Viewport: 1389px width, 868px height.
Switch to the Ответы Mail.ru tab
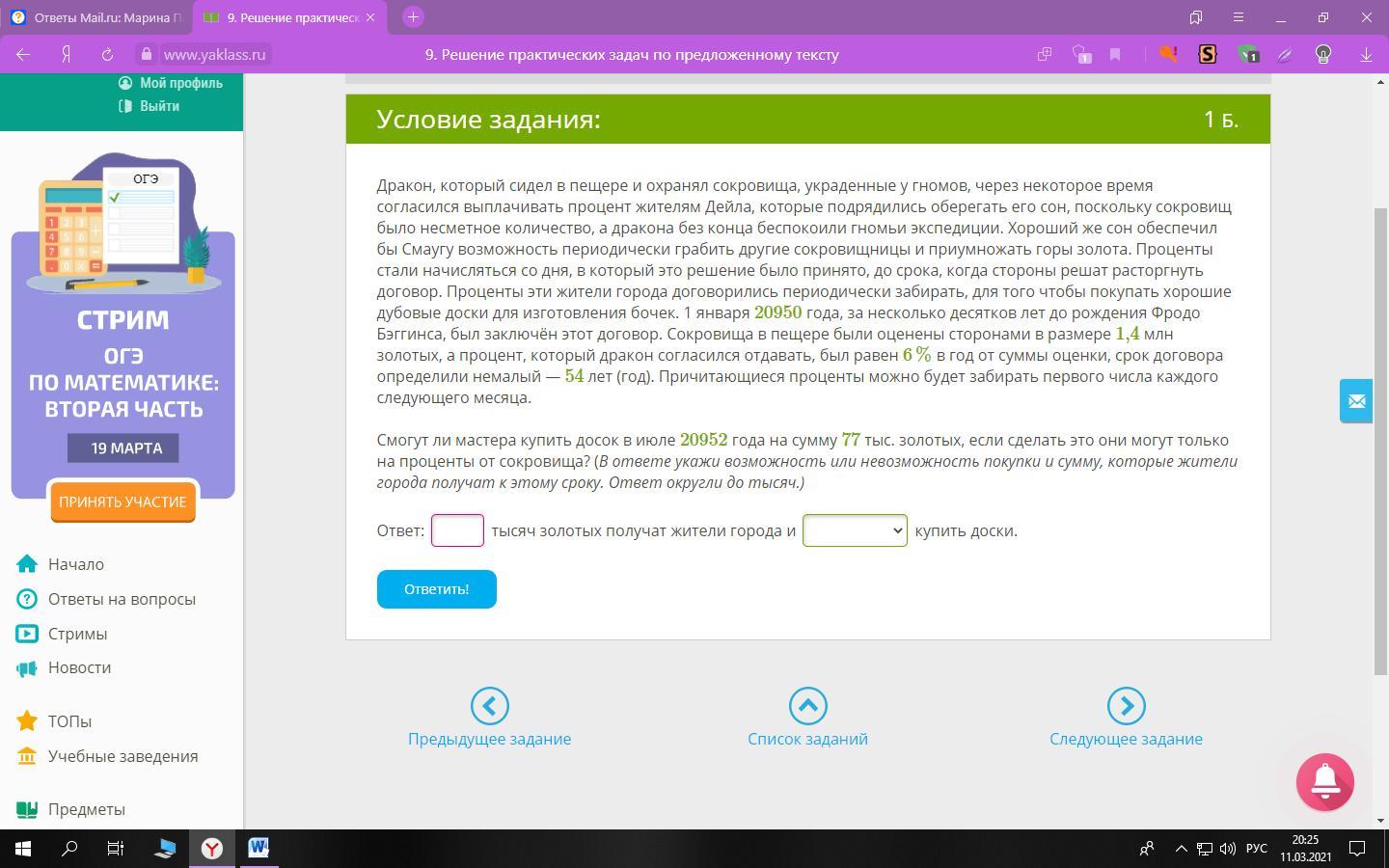96,17
